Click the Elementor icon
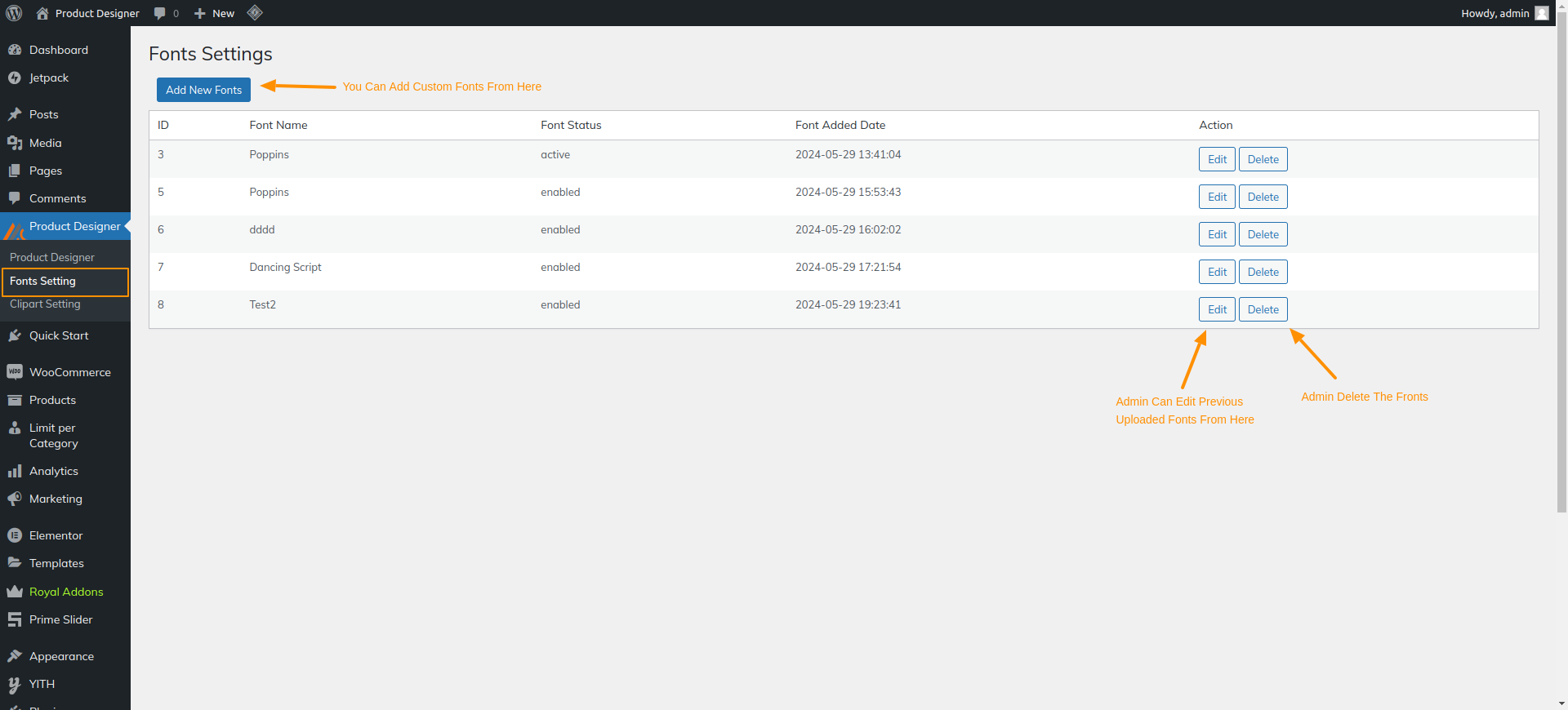Screen dimensions: 1568x710 pos(15,535)
